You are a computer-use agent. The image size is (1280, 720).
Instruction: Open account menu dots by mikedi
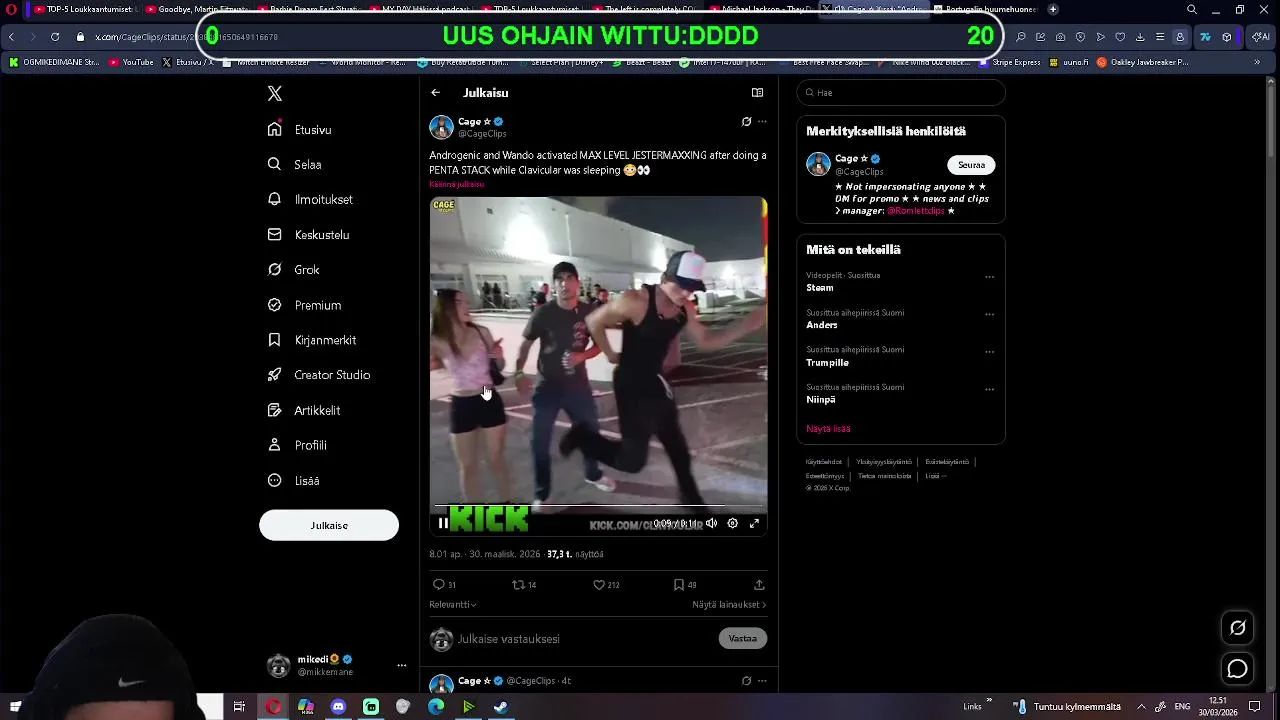click(401, 665)
